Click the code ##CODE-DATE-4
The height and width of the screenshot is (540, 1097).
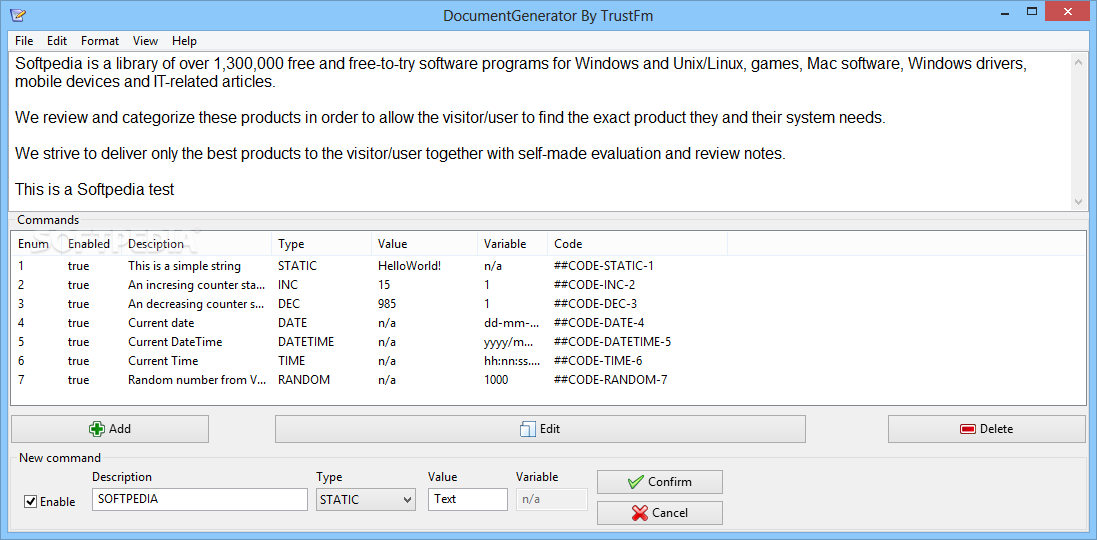click(x=599, y=323)
